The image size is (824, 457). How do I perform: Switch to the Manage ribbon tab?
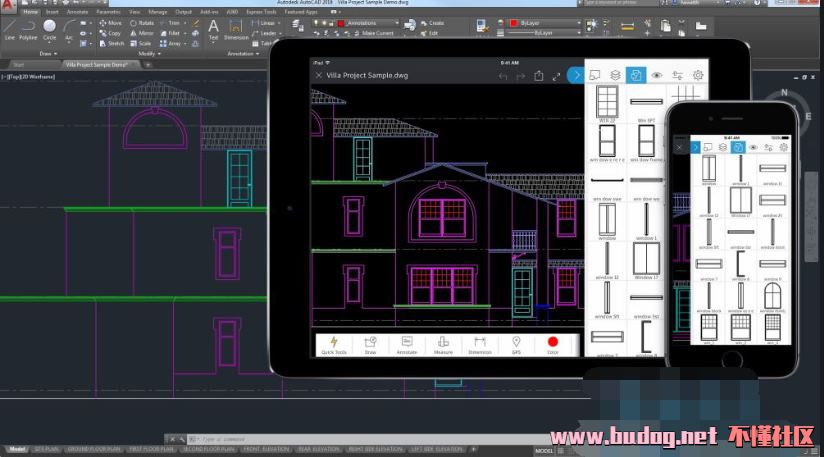158,12
